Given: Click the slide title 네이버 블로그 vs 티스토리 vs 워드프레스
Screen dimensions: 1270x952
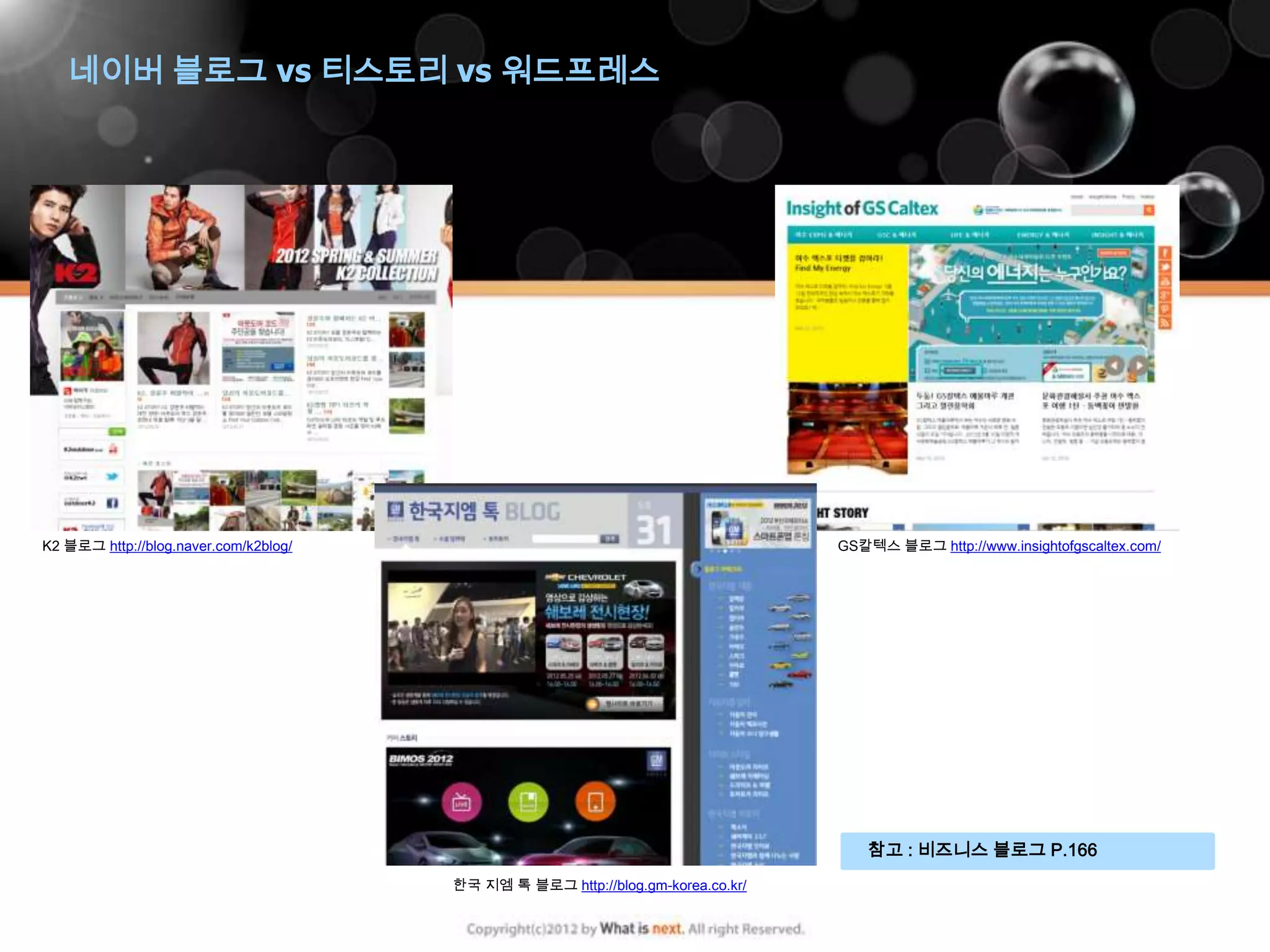Looking at the screenshot, I should click(364, 69).
